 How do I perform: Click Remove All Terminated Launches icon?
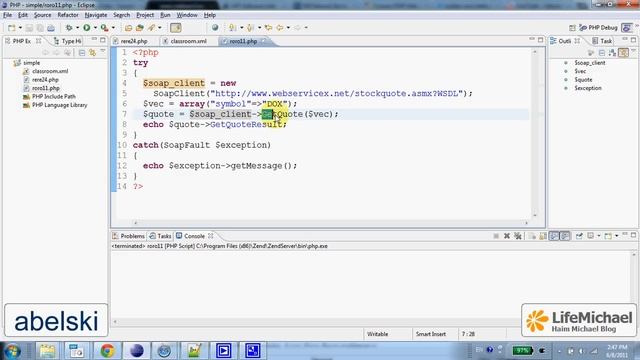518,236
